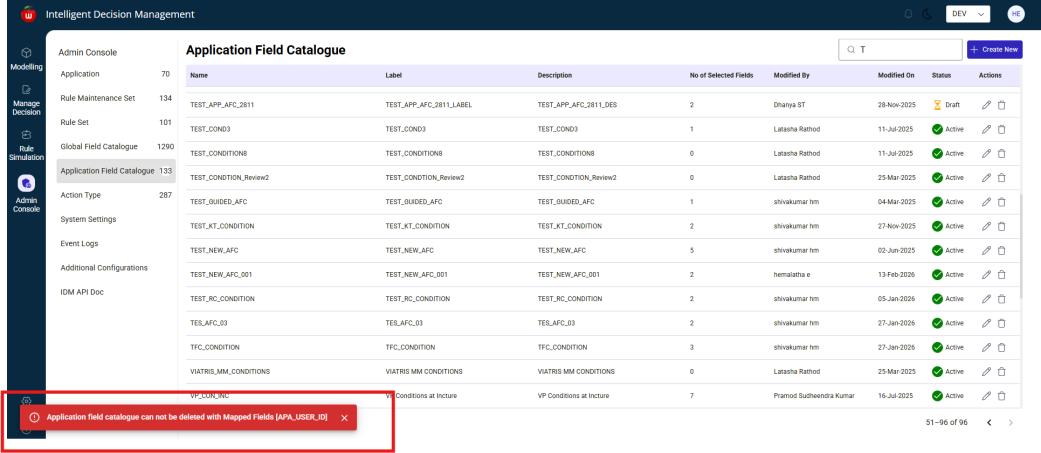Open Rule Set menu item
This screenshot has height=453, width=1041.
[115, 122]
